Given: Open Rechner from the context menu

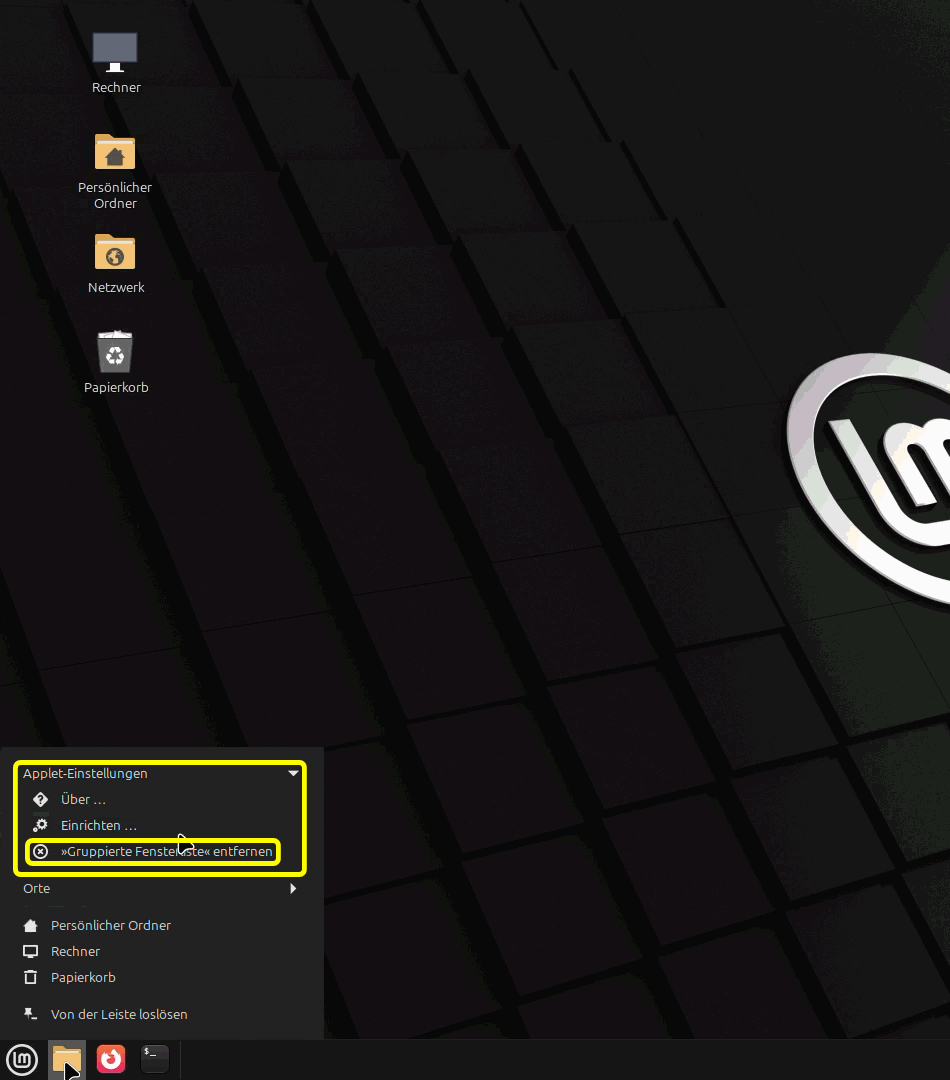Looking at the screenshot, I should tap(75, 951).
